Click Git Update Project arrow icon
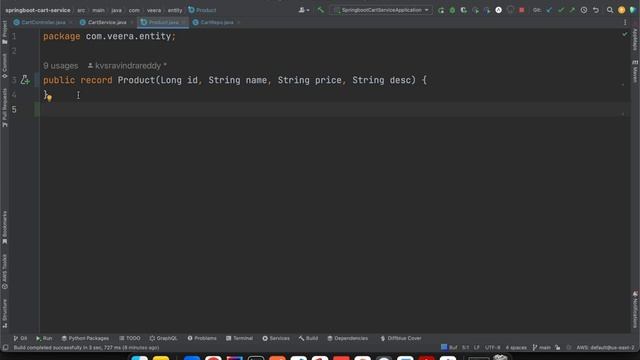The width and height of the screenshot is (640, 360). pyautogui.click(x=549, y=10)
